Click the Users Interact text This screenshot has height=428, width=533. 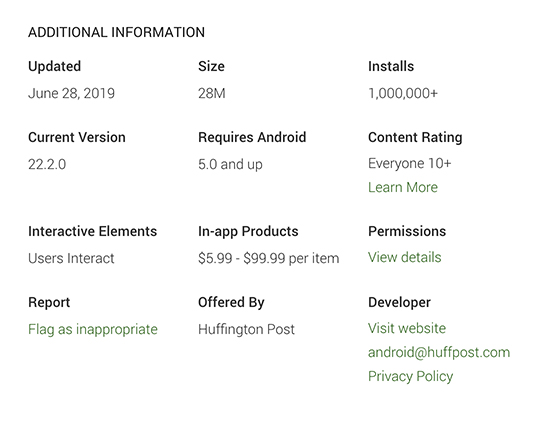(x=71, y=258)
